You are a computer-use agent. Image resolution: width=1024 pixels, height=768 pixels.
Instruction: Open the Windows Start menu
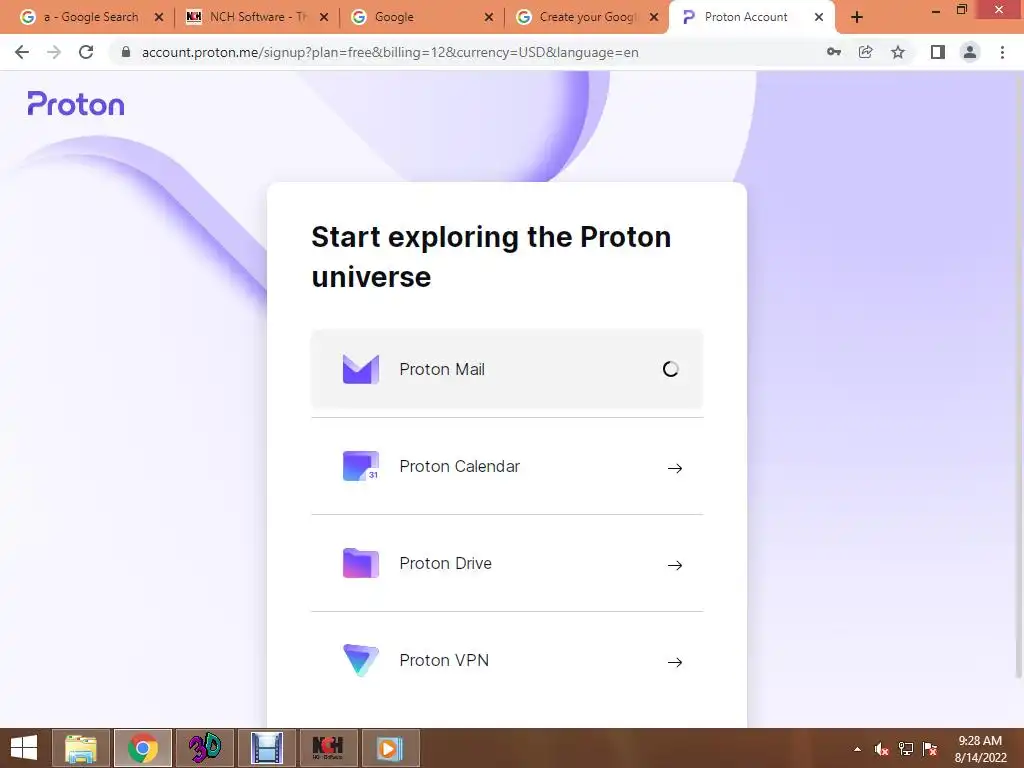[24, 748]
